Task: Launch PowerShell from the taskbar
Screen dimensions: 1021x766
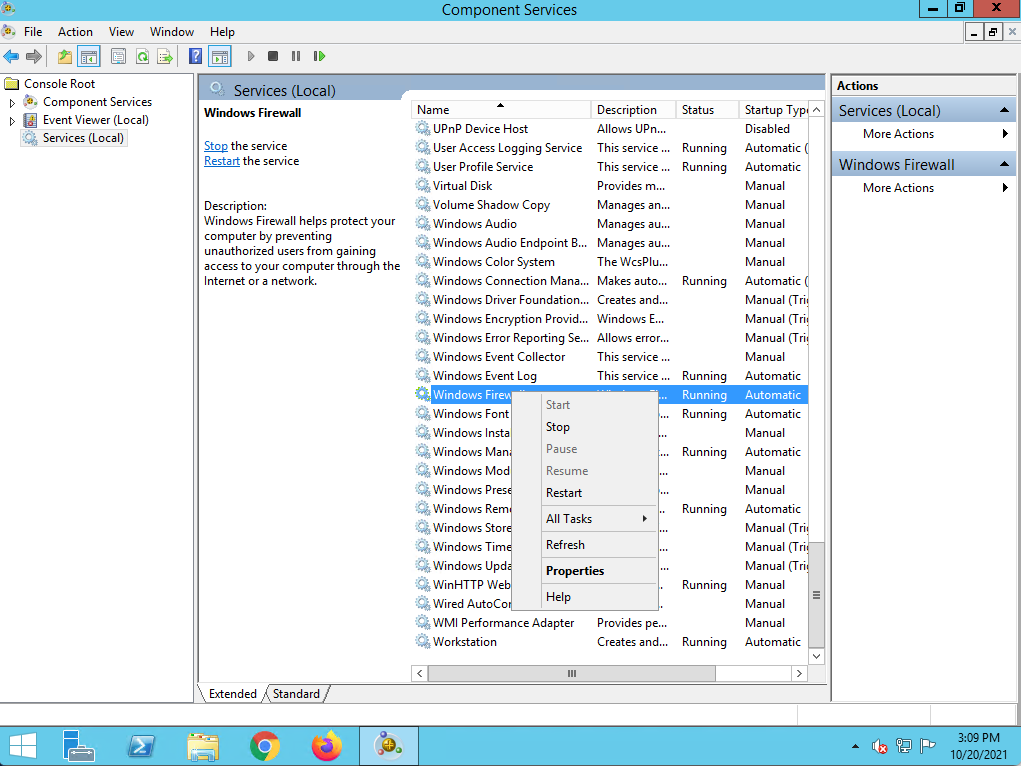Action: coord(141,746)
